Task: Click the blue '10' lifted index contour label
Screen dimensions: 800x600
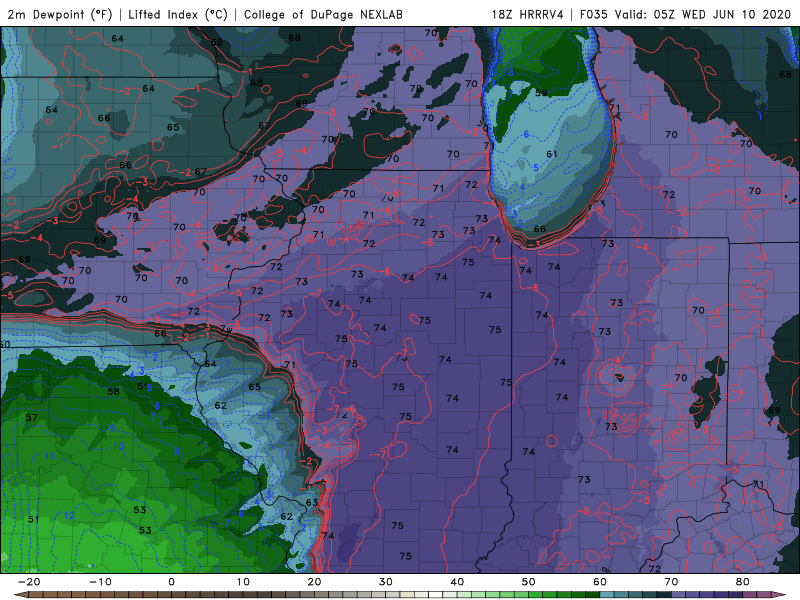Action: [x=118, y=446]
